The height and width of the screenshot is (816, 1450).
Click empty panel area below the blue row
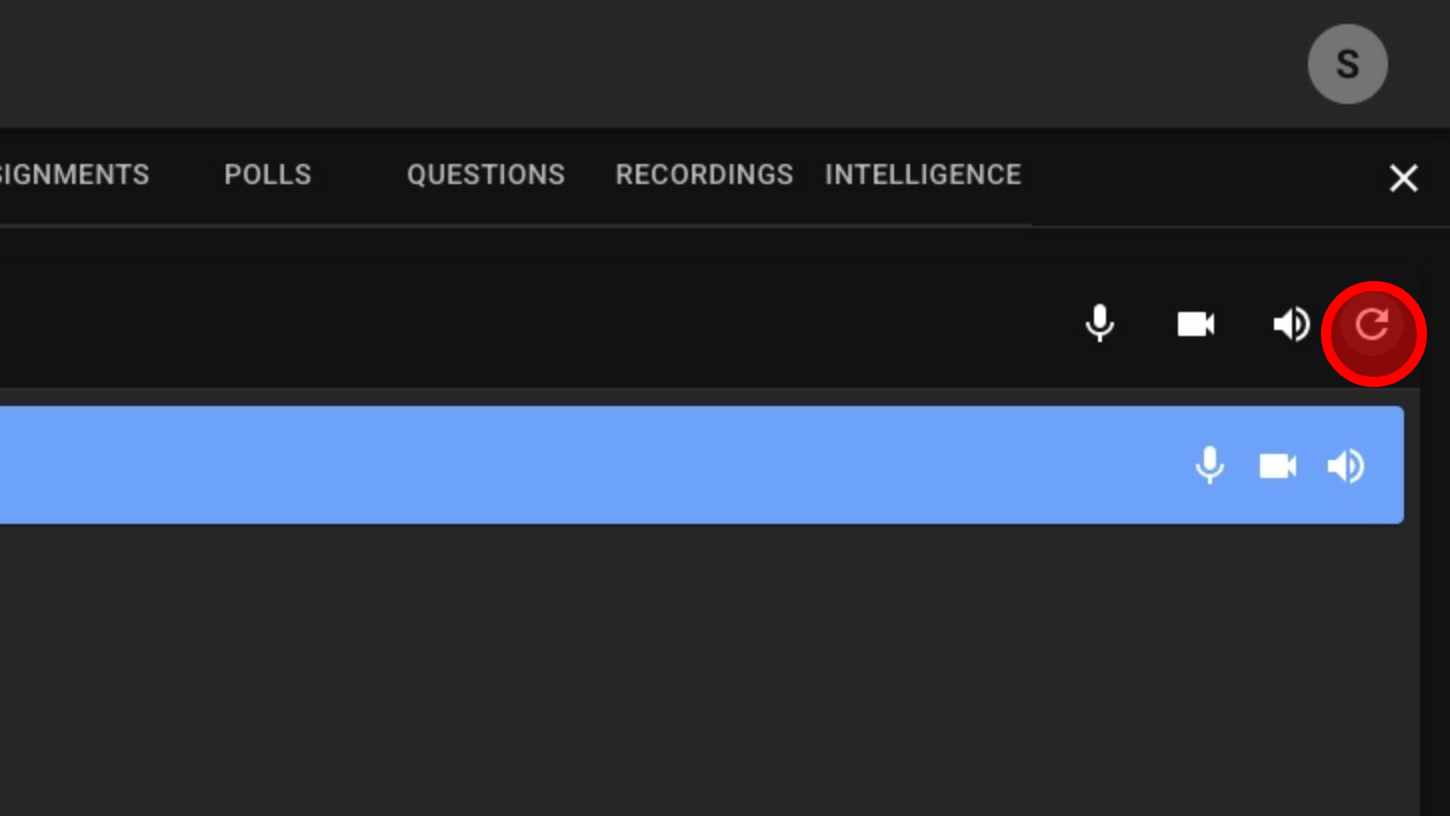click(700, 670)
